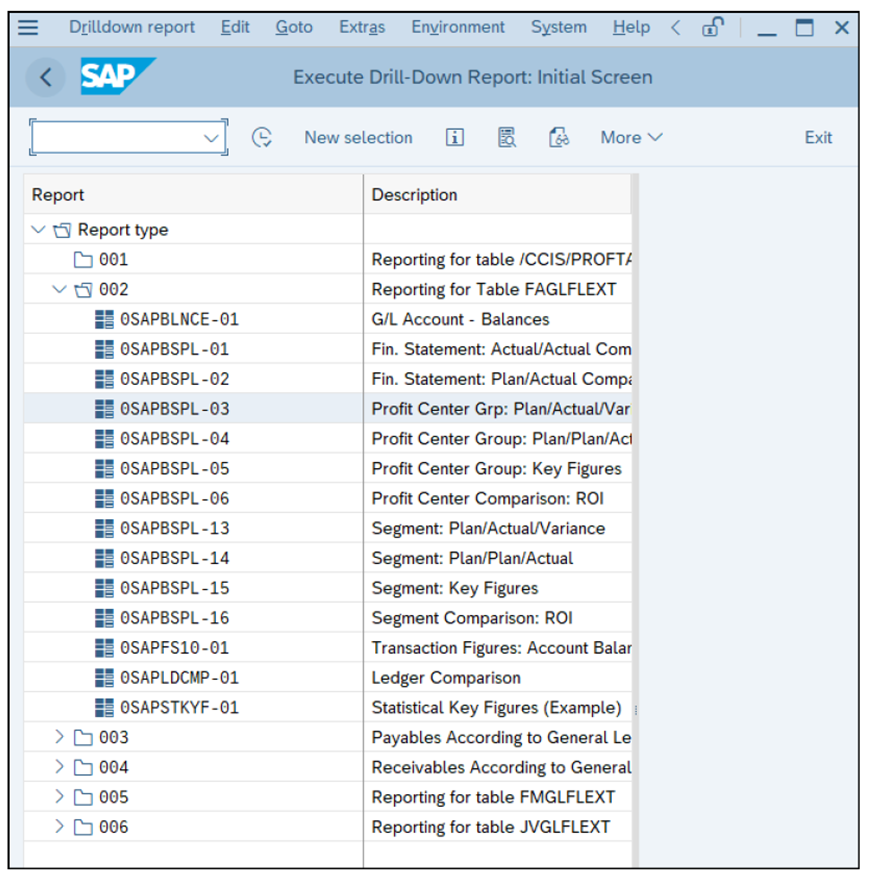The width and height of the screenshot is (872, 877).
Task: Click the clock icon next to the command field
Action: tap(262, 138)
